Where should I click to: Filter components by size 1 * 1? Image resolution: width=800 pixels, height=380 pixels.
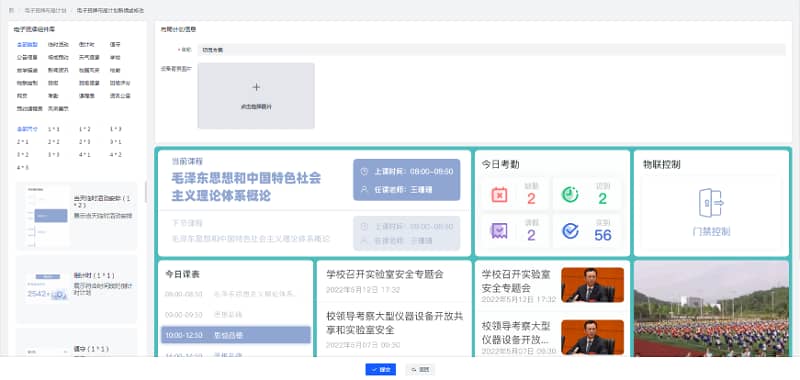[54, 129]
